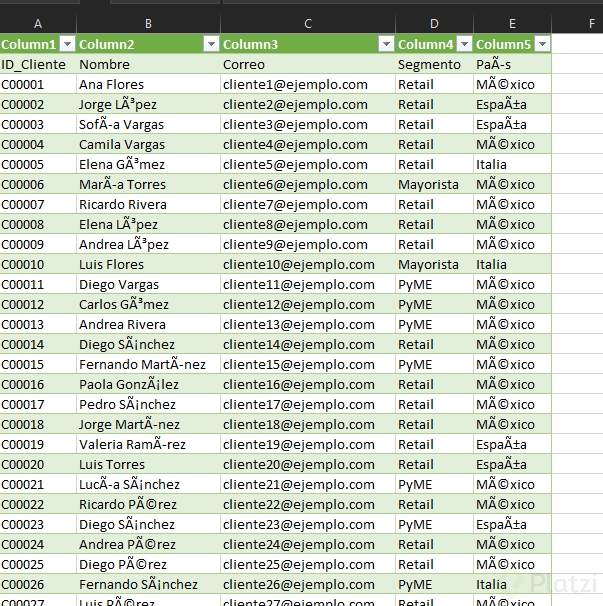The image size is (603, 606).
Task: Select the Mayorista cell for C00006
Action: (x=434, y=185)
